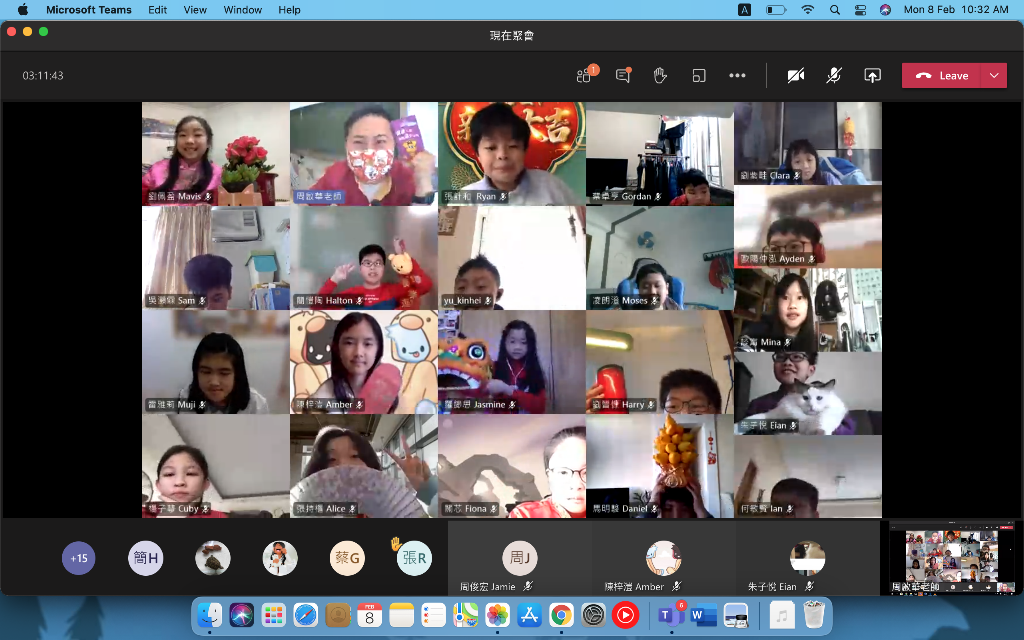
Task: Check the battery status in menu bar
Action: pyautogui.click(x=776, y=10)
